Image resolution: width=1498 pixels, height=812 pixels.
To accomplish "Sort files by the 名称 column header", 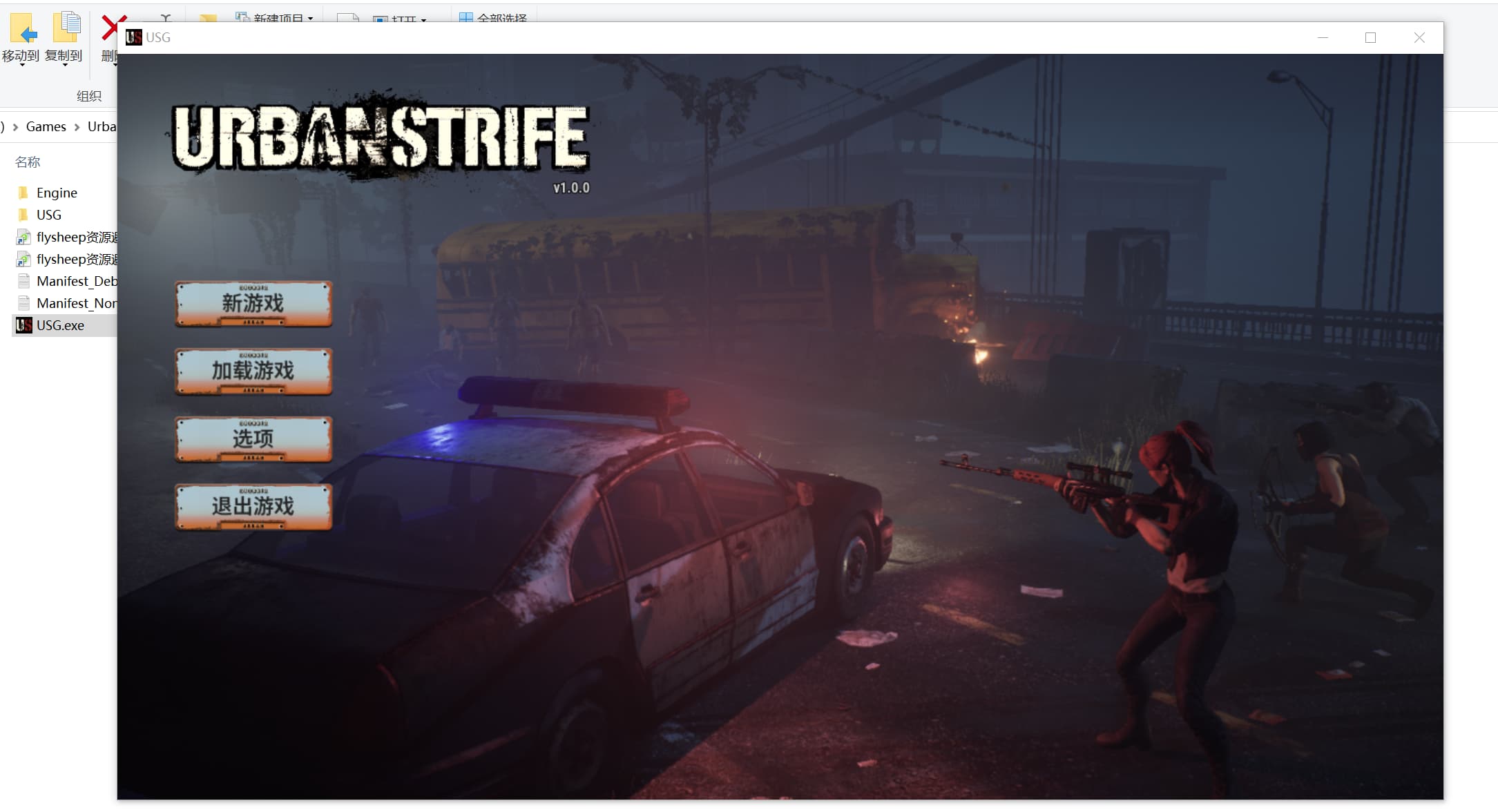I will click(28, 162).
